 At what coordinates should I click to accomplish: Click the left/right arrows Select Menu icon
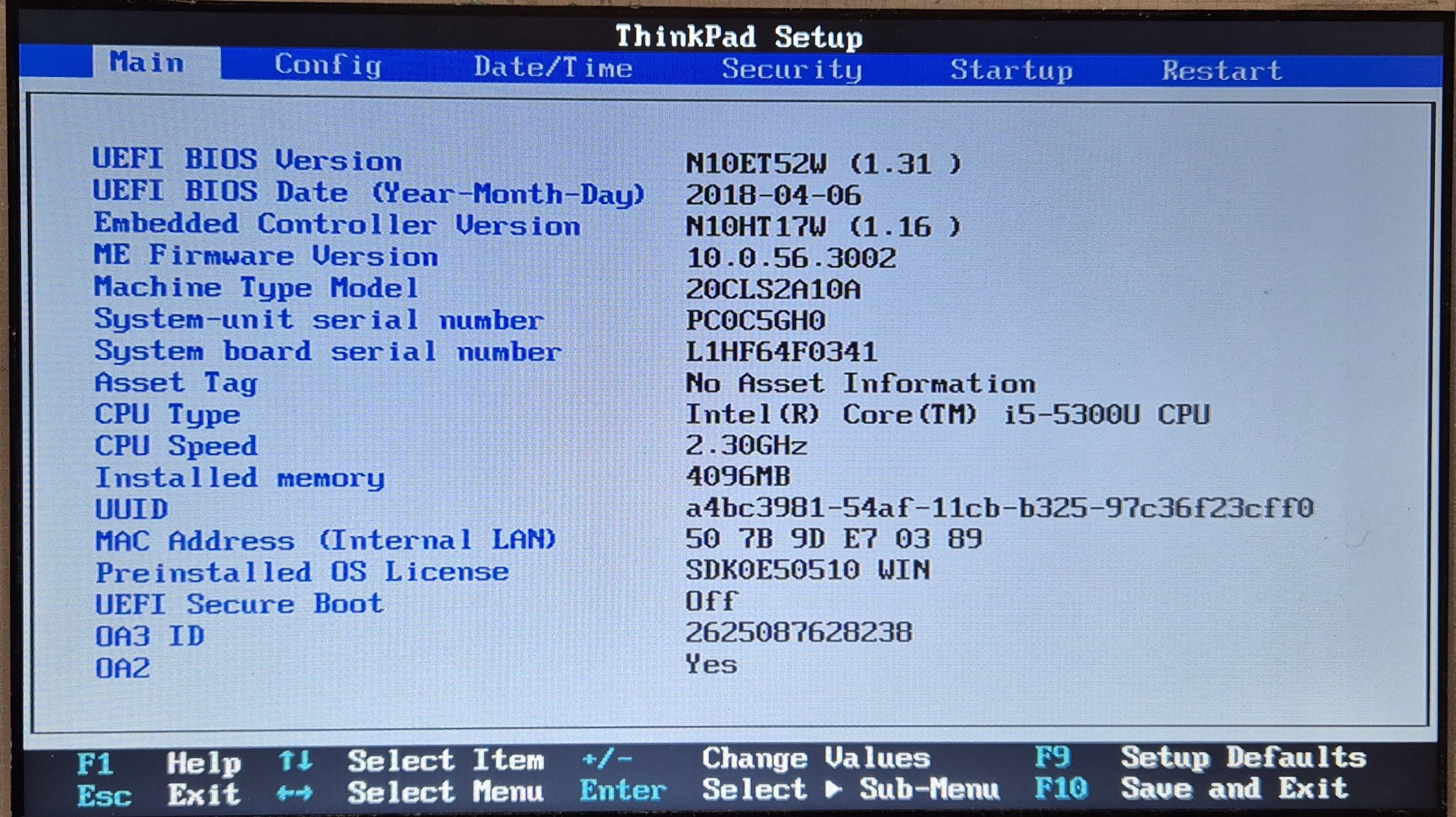click(295, 794)
